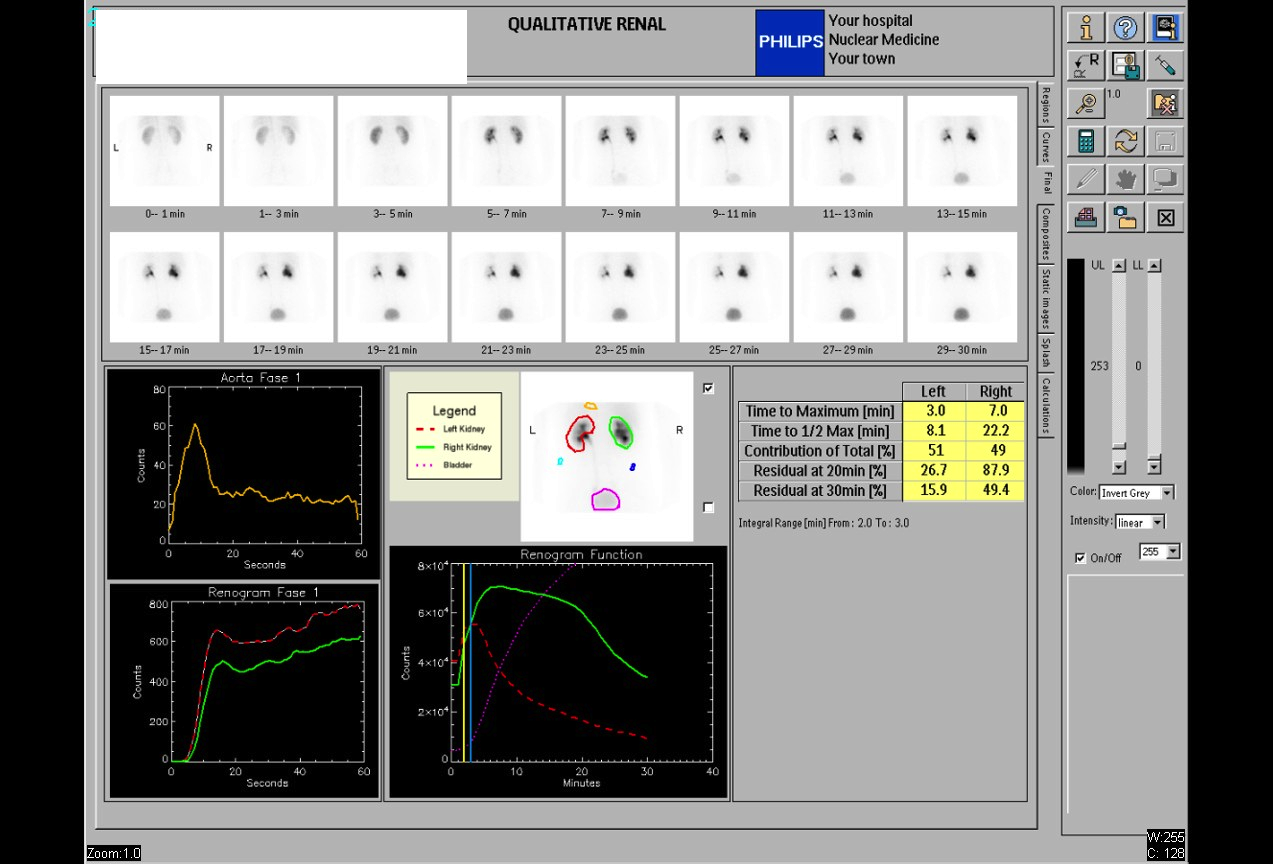
Task: Open the Composites tab
Action: [x=1046, y=232]
